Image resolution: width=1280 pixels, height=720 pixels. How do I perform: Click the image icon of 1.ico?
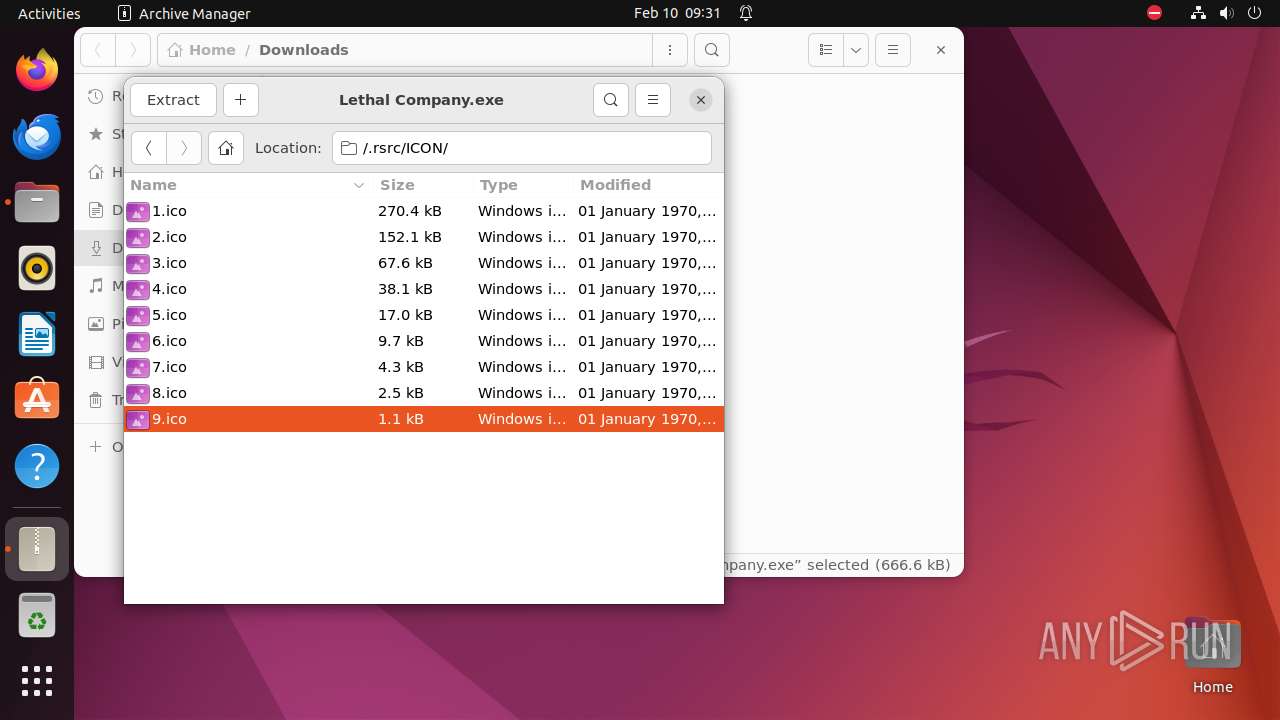coord(138,211)
